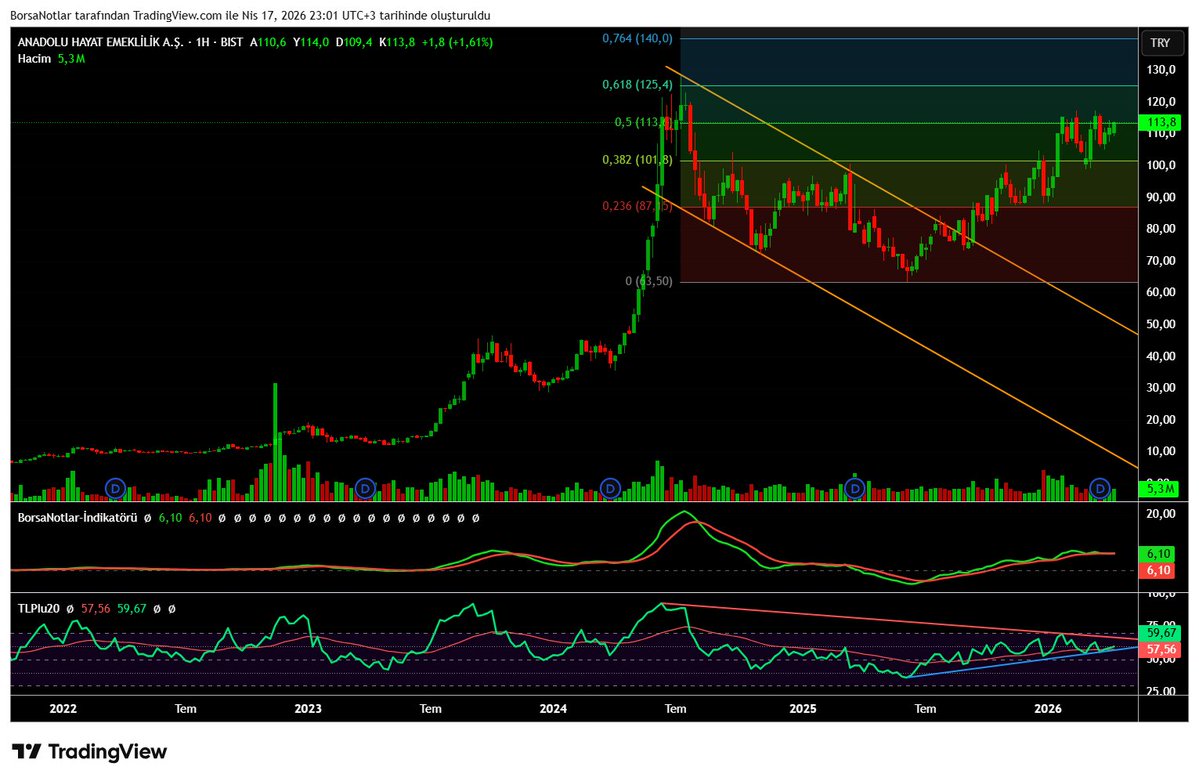Viewport: 1199px width, 781px height.
Task: Click the +1,8 (+1,61%) change value
Action: tap(457, 42)
